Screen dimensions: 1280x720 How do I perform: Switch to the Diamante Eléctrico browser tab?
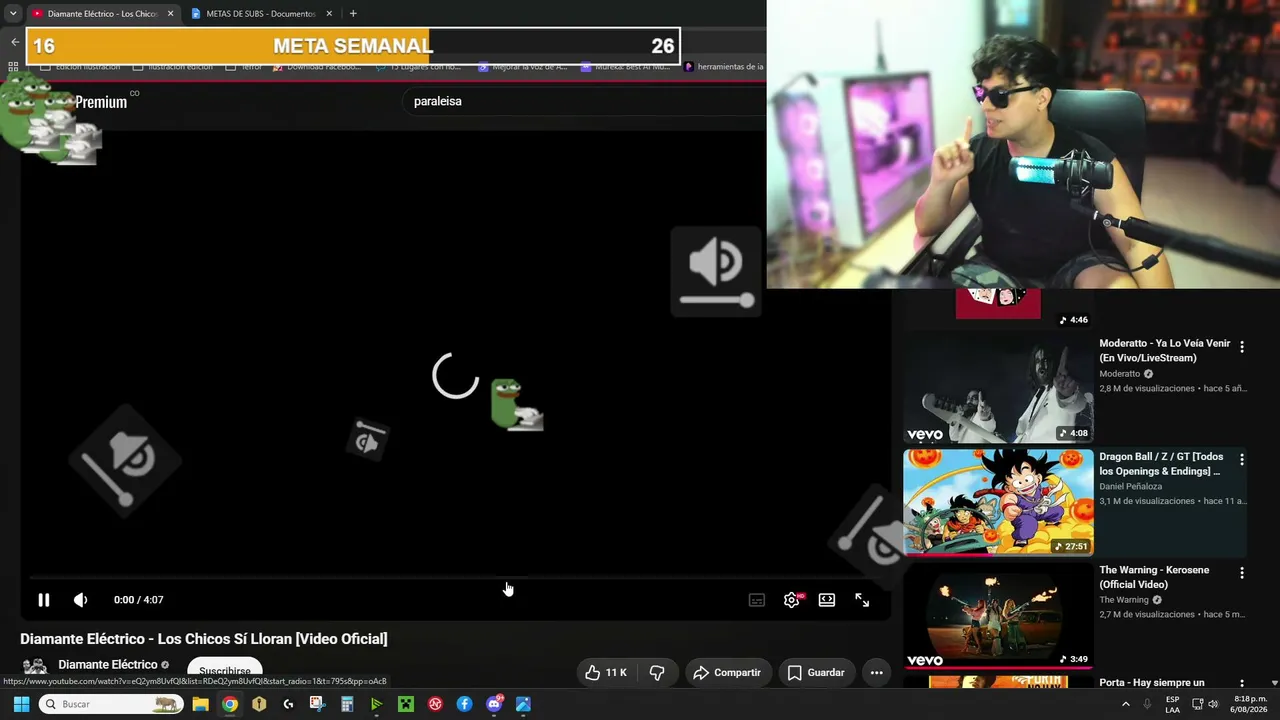pos(102,14)
